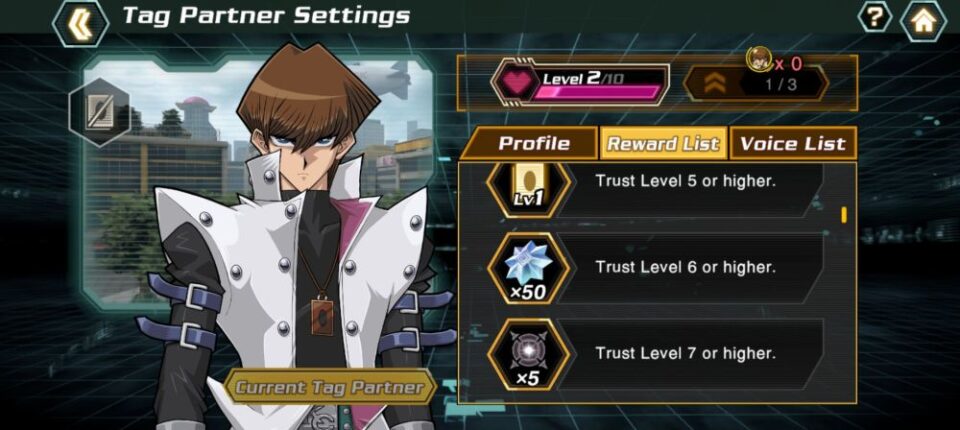Toggle the card hide icon beside portrait
960x430 pixels.
click(100, 113)
